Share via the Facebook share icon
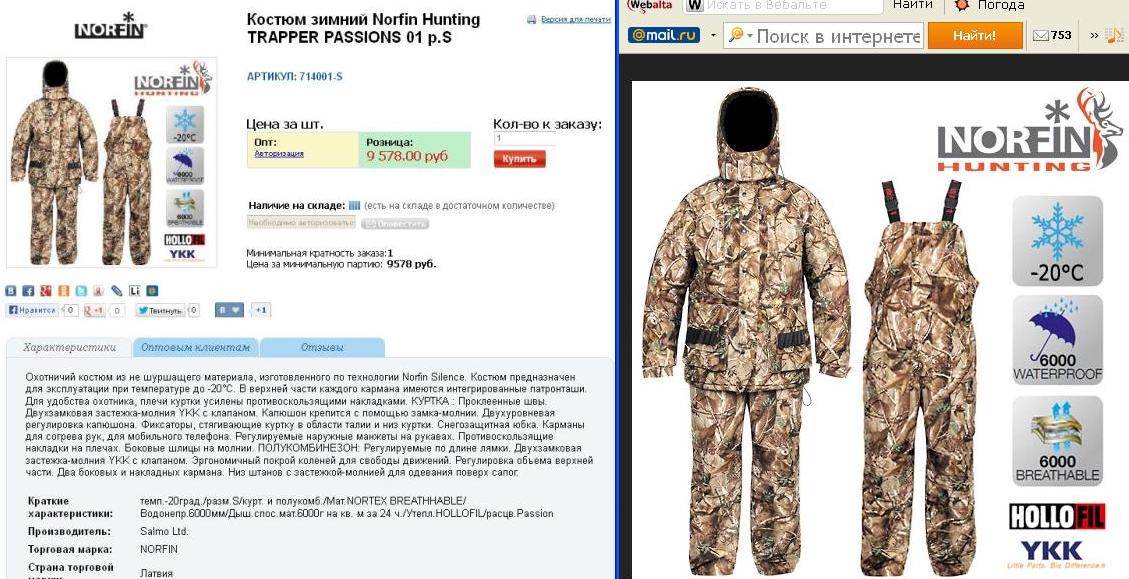This screenshot has height=579, width=1129. pos(28,291)
